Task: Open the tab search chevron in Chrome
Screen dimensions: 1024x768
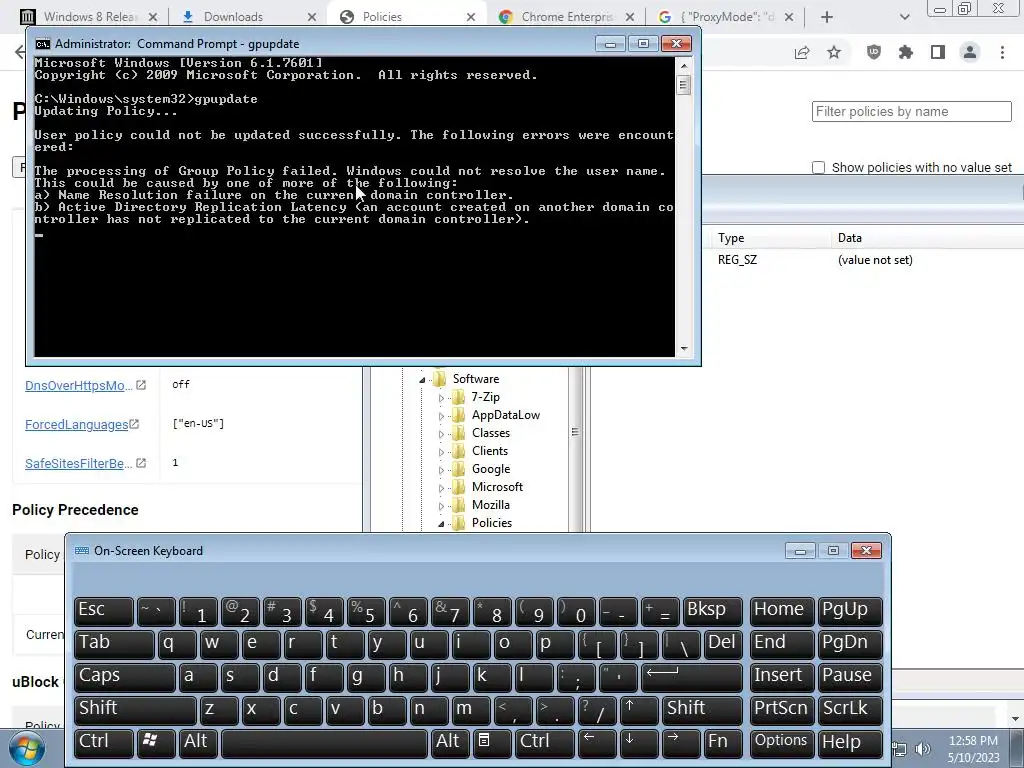Action: click(x=904, y=17)
